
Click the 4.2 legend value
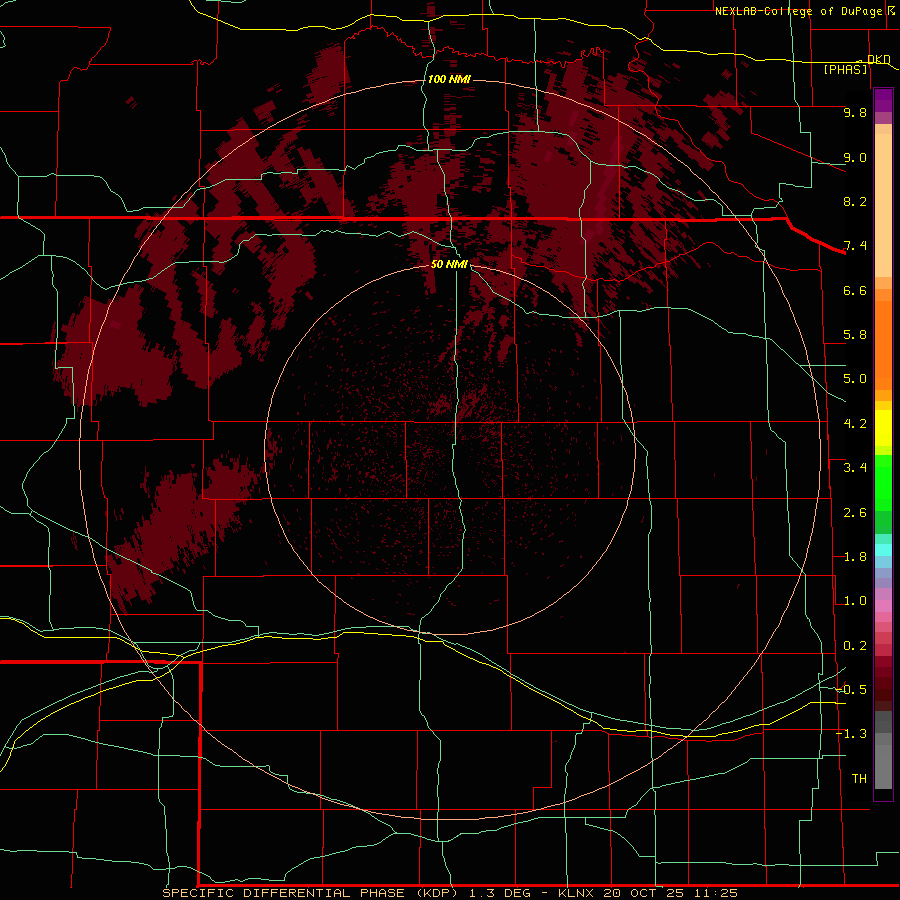pyautogui.click(x=855, y=424)
